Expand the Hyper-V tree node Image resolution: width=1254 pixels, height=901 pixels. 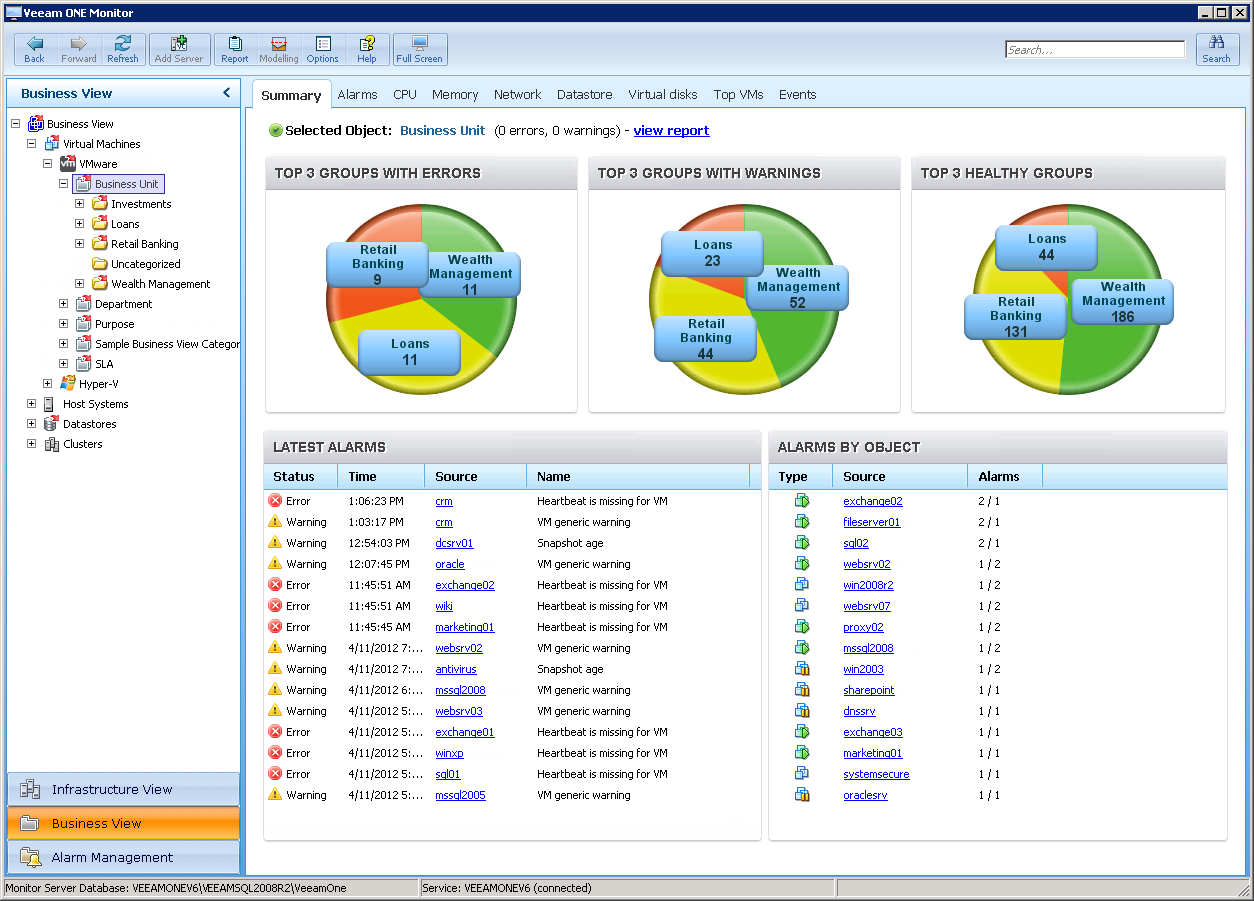(x=48, y=384)
